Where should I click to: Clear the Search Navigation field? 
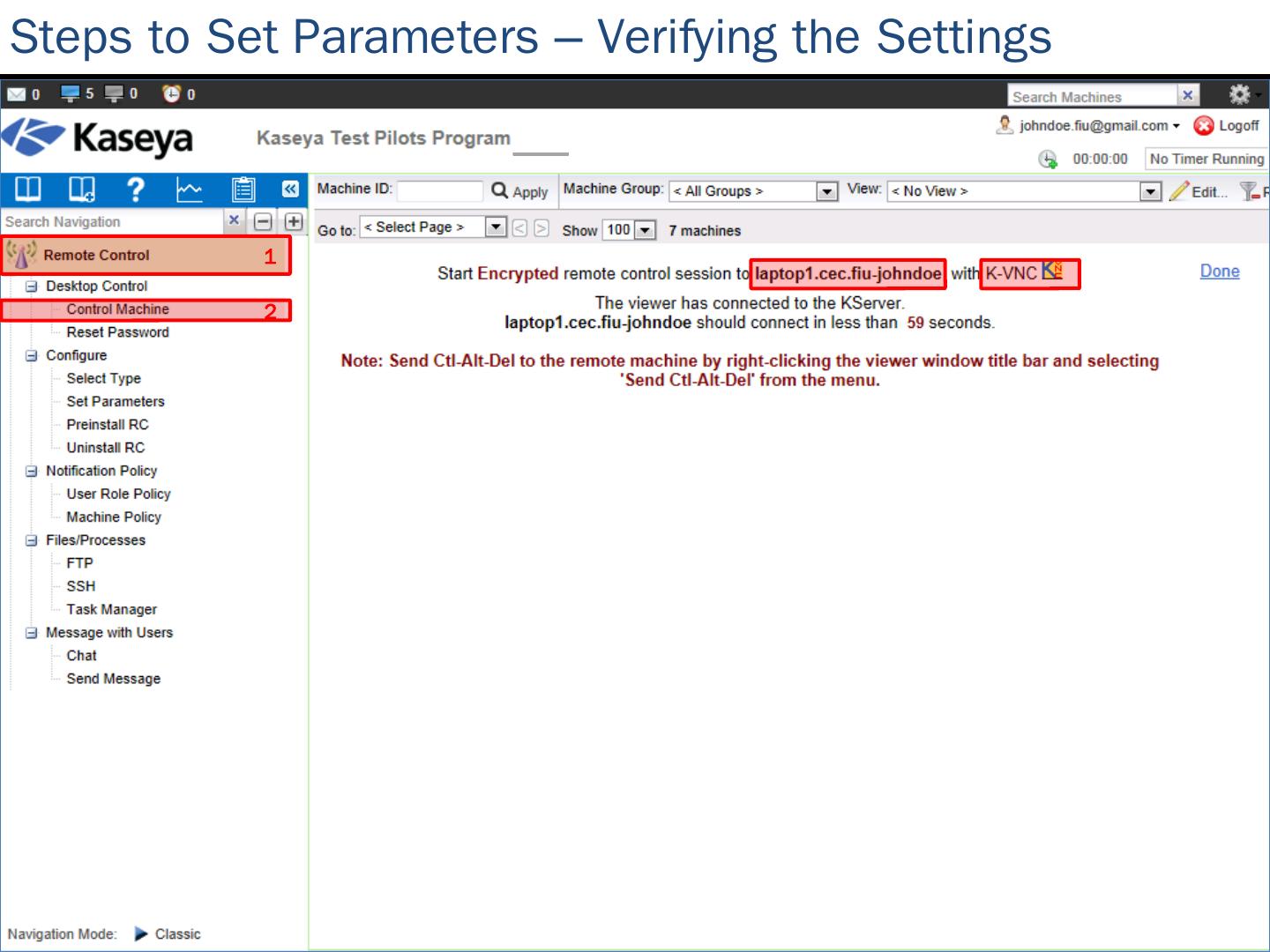click(234, 220)
